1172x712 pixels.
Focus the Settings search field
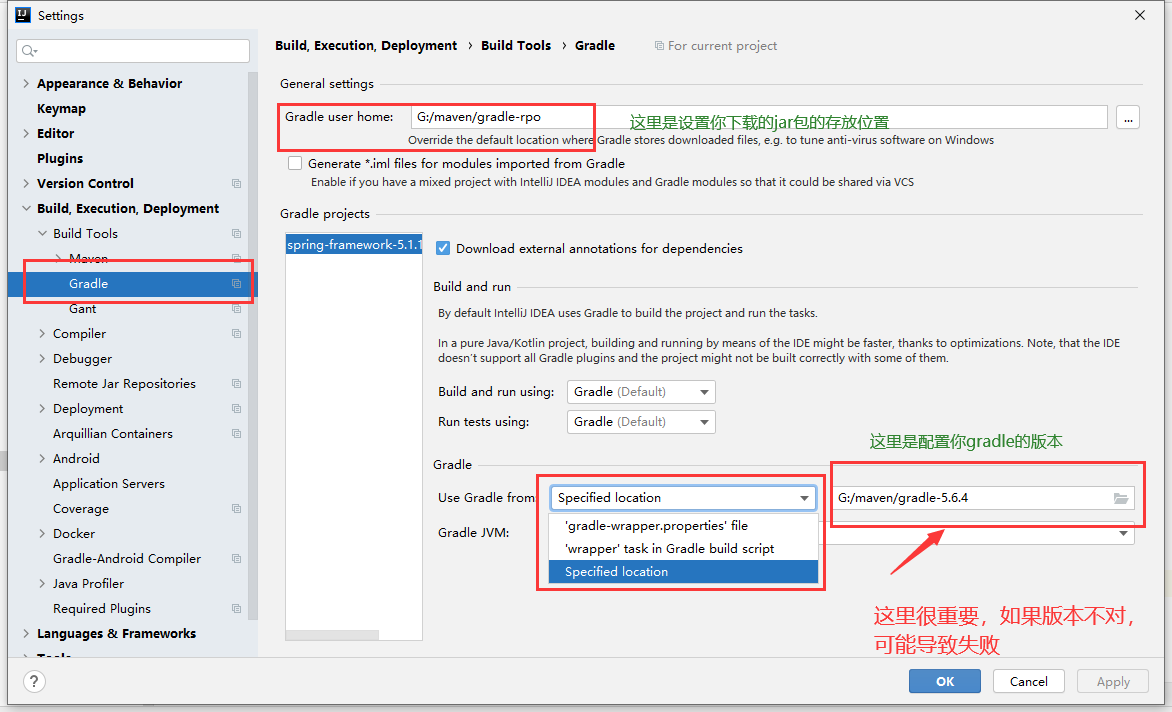[x=133, y=51]
